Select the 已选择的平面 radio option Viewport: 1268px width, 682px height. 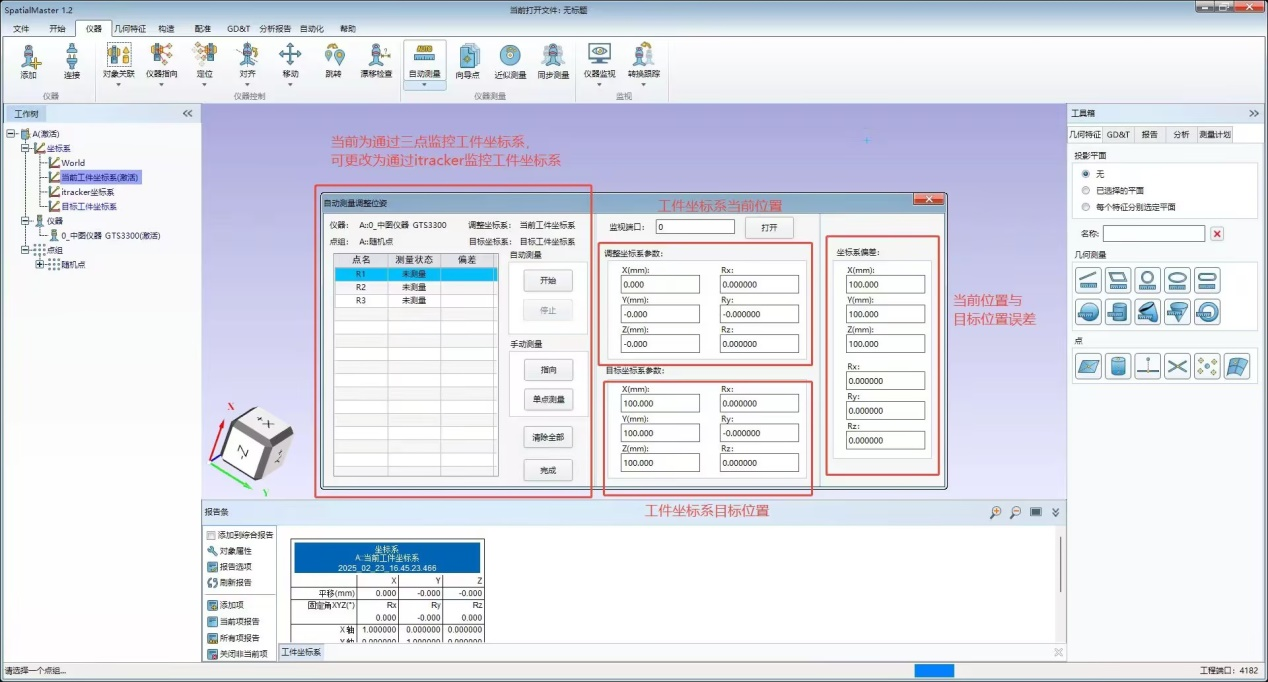click(x=1087, y=190)
